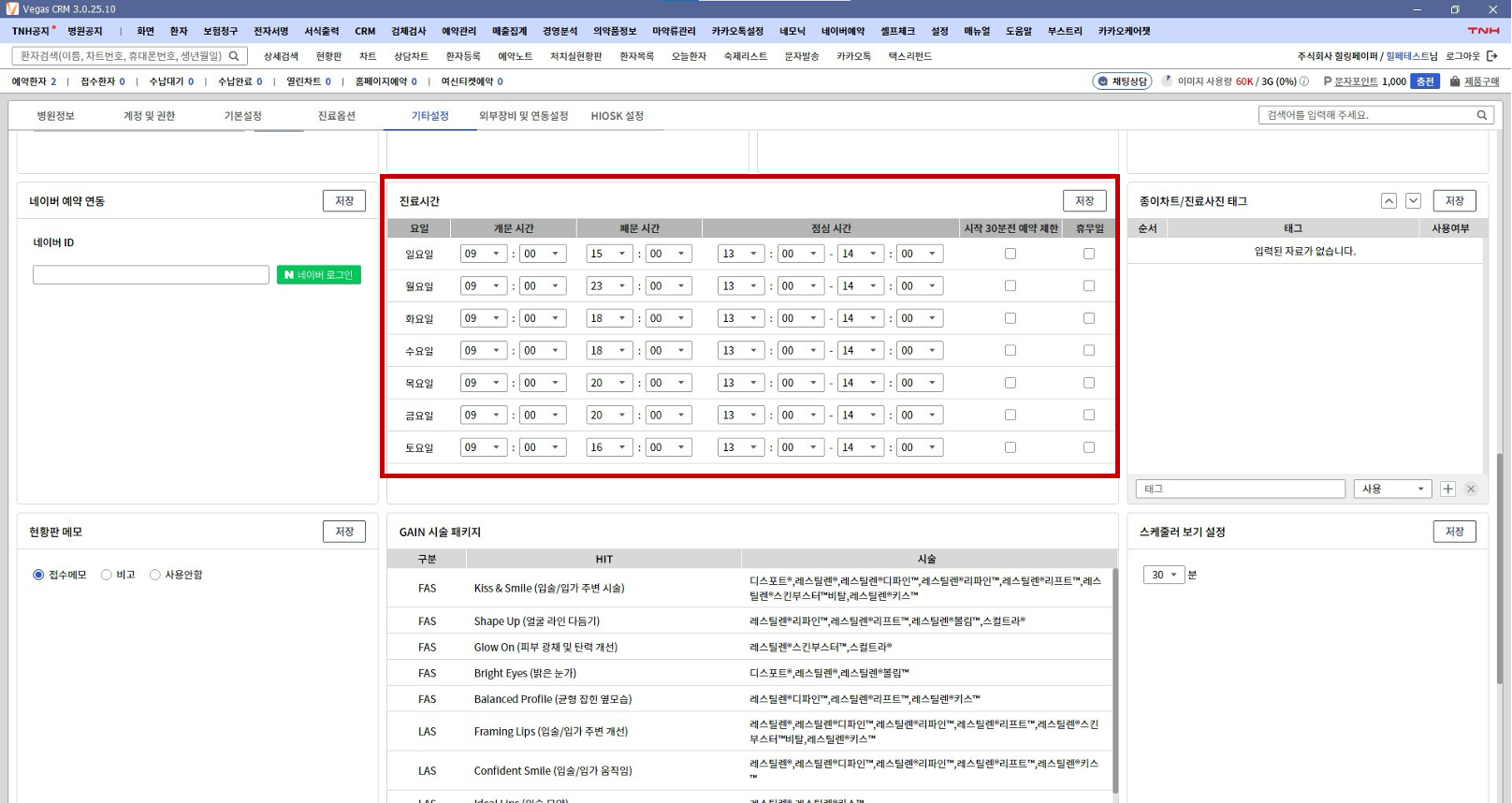Enable 시작 30분전 예약 제한 for 월요일
The image size is (1512, 803).
tap(1010, 286)
